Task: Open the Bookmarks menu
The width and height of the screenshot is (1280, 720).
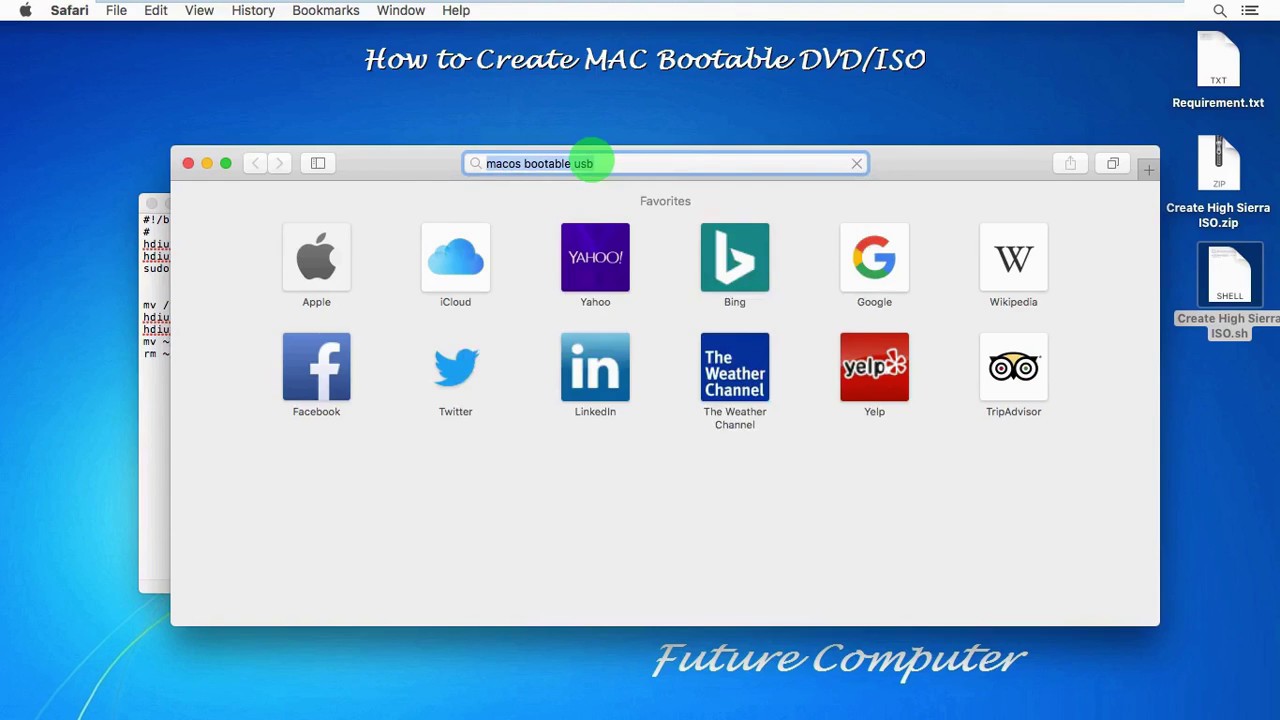Action: 326,10
